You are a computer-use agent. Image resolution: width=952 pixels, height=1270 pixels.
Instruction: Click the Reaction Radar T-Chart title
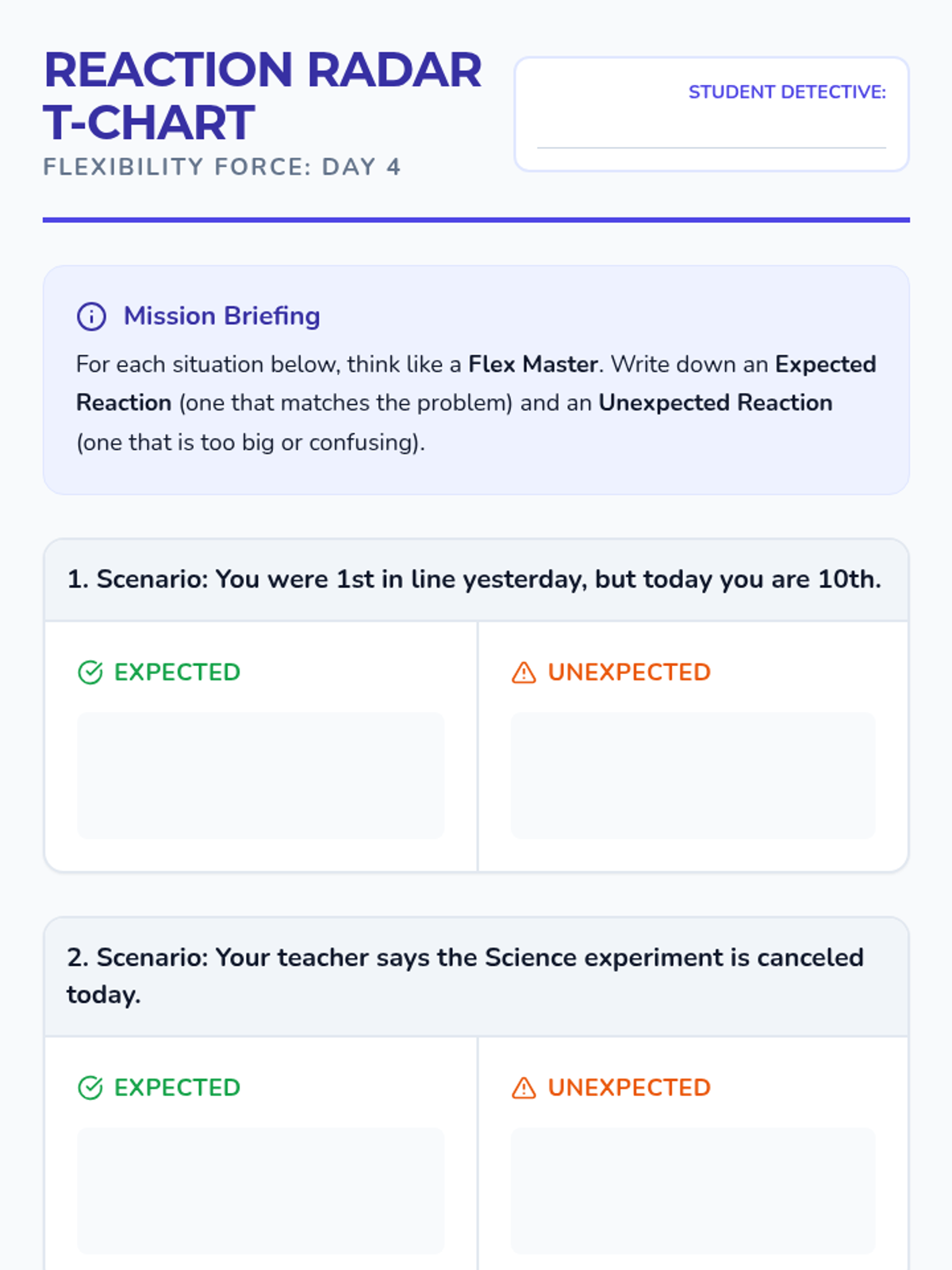[x=262, y=95]
